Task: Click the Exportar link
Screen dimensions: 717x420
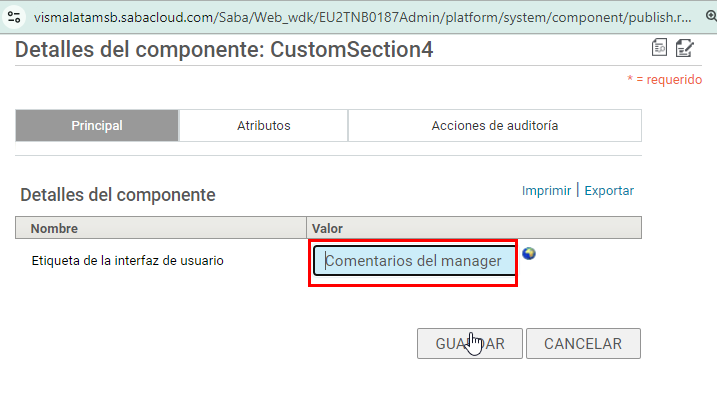Action: tap(609, 190)
